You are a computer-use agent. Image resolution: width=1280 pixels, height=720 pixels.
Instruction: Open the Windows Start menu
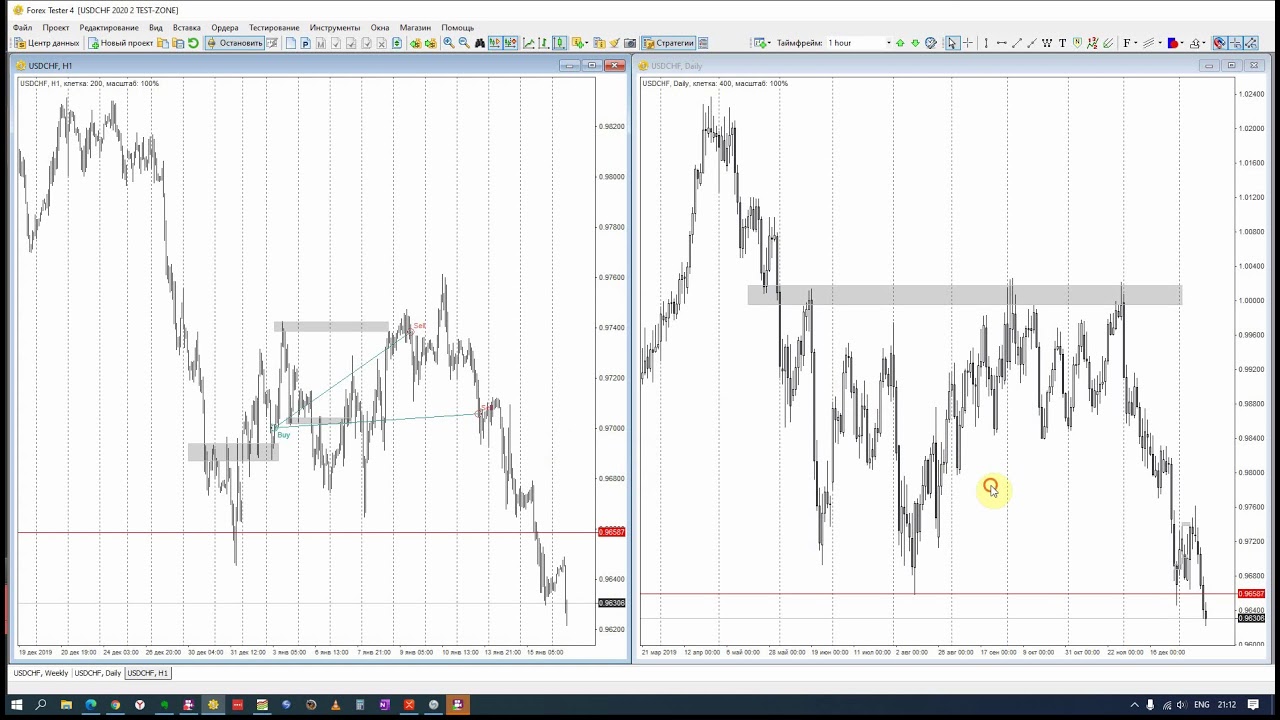16,705
